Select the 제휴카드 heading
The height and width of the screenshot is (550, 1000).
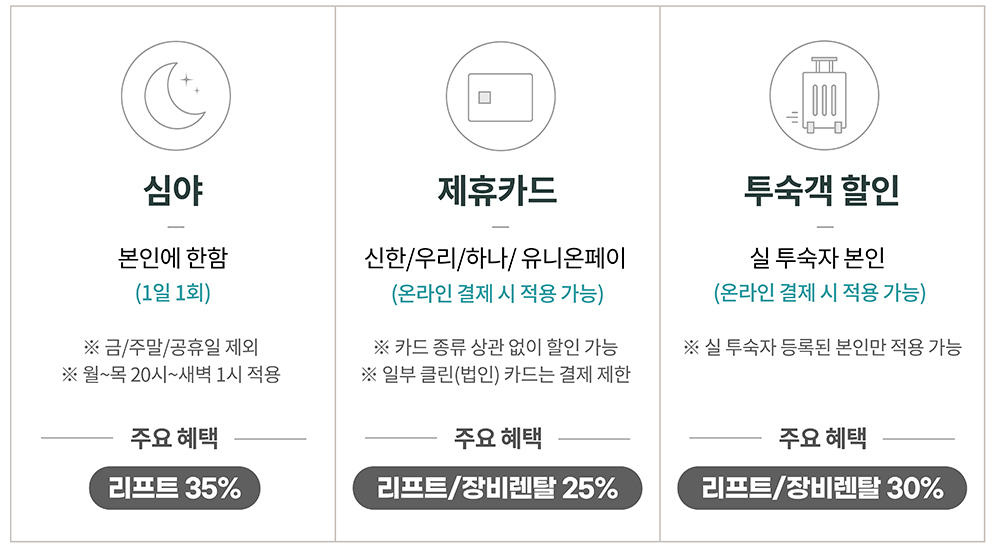(497, 190)
